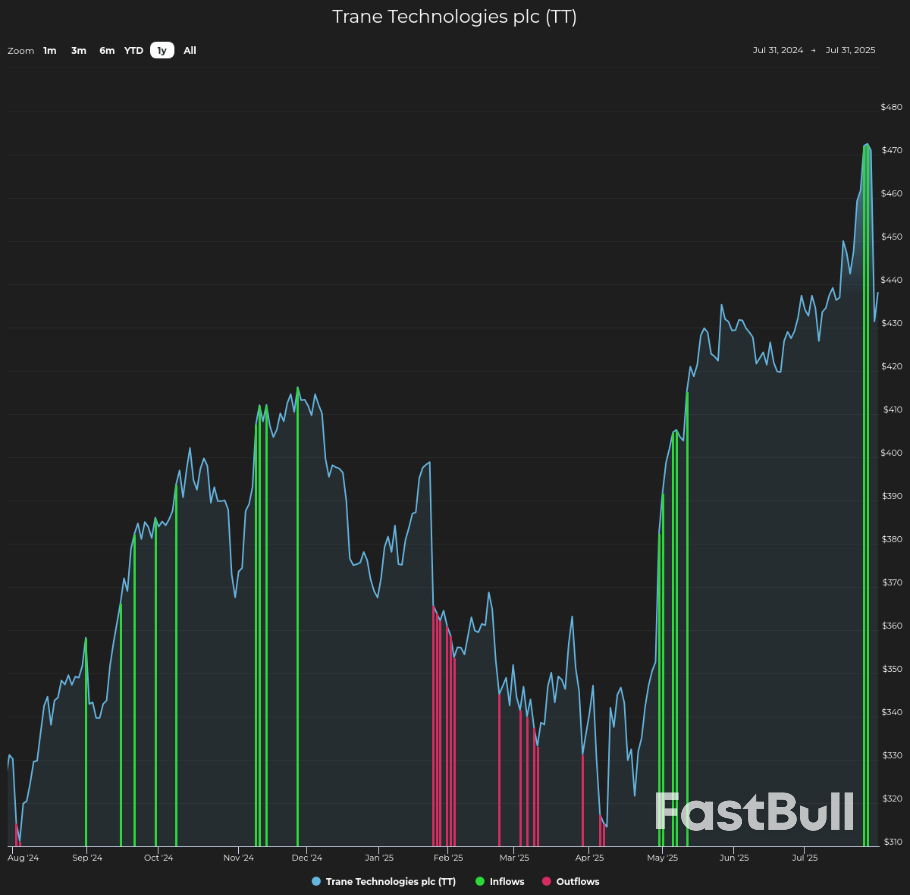This screenshot has height=895, width=910.
Task: Click the Zoom label in the toolbar
Action: coord(20,50)
